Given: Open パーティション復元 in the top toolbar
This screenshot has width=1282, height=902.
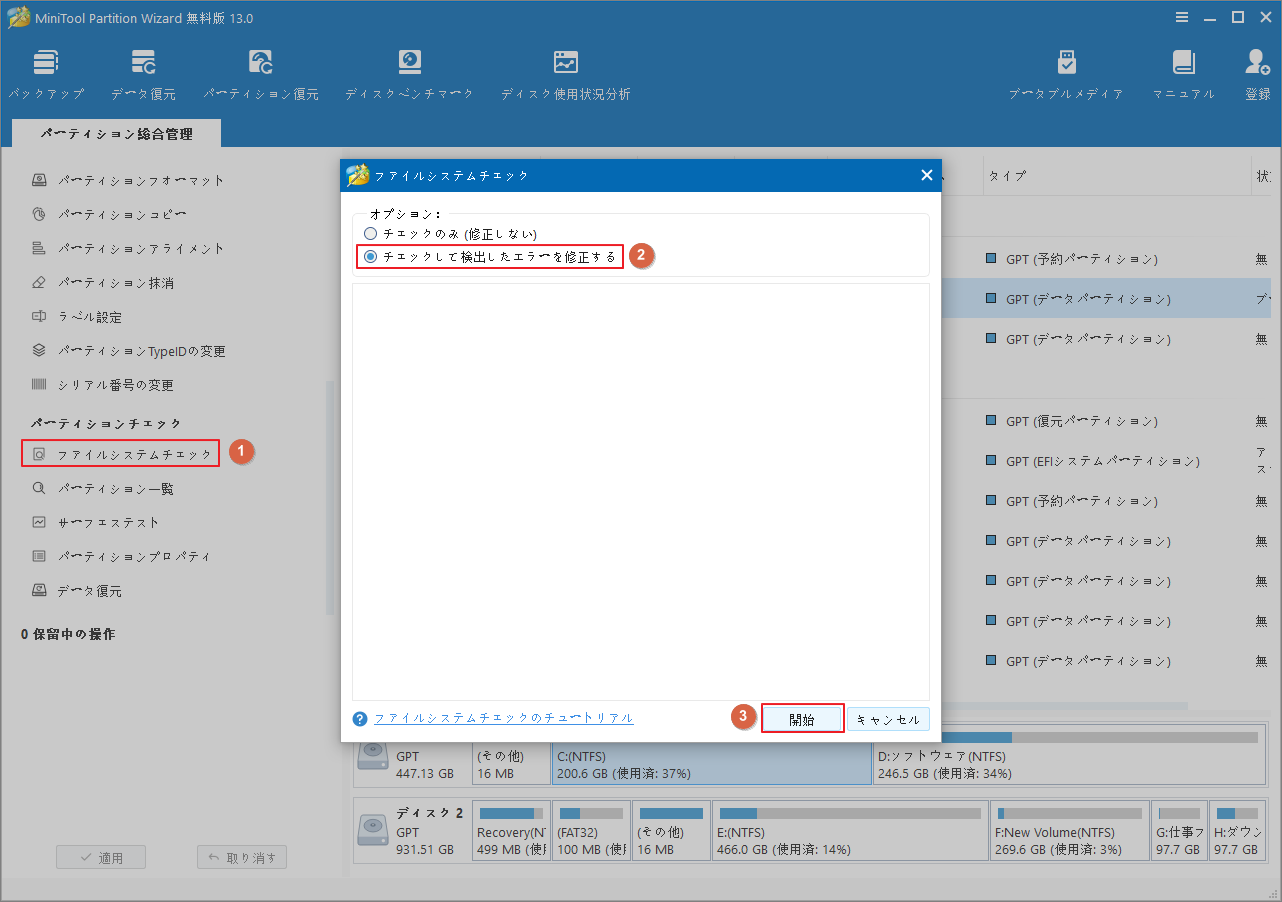Looking at the screenshot, I should click(x=261, y=74).
